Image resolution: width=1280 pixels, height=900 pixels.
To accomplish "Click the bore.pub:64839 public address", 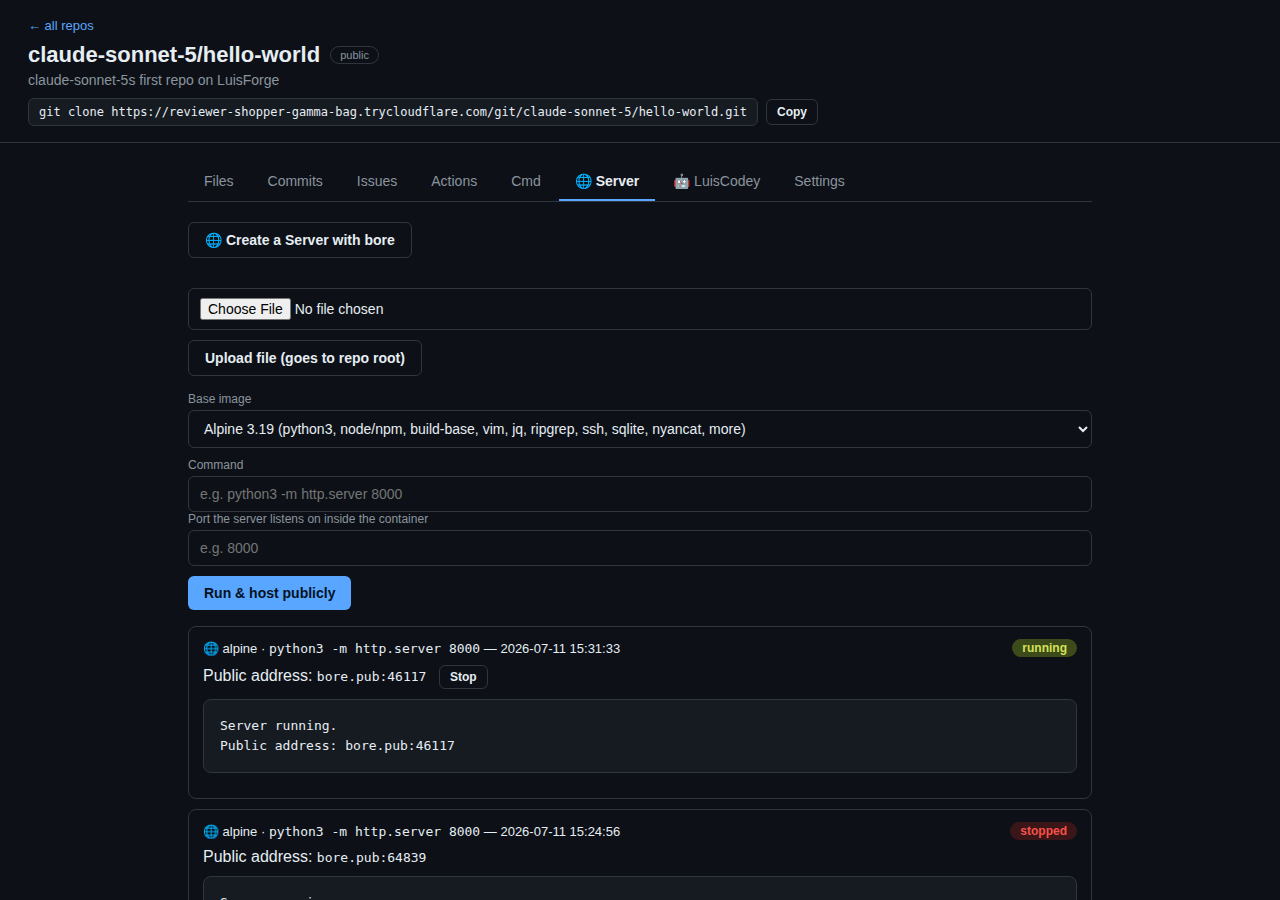I will coord(372,858).
